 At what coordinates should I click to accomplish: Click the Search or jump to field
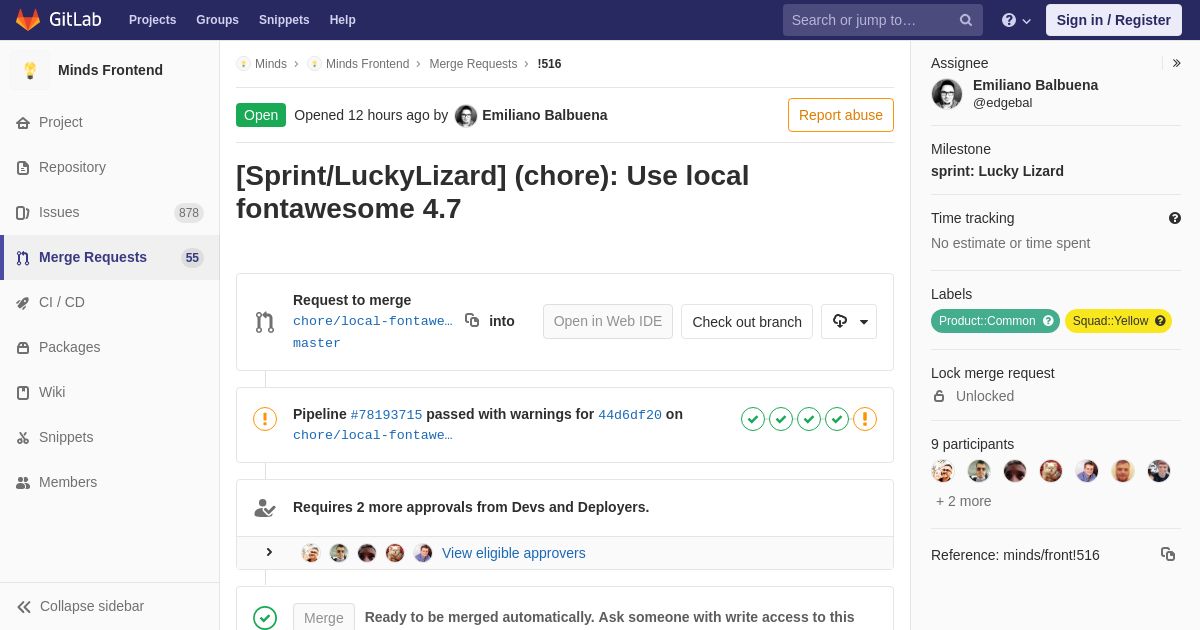coord(870,20)
